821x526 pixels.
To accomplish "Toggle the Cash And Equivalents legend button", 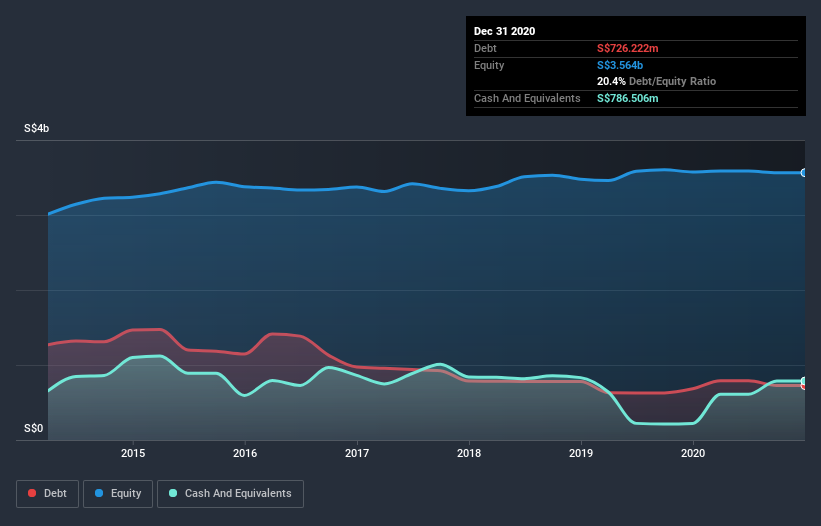I will 230,494.
